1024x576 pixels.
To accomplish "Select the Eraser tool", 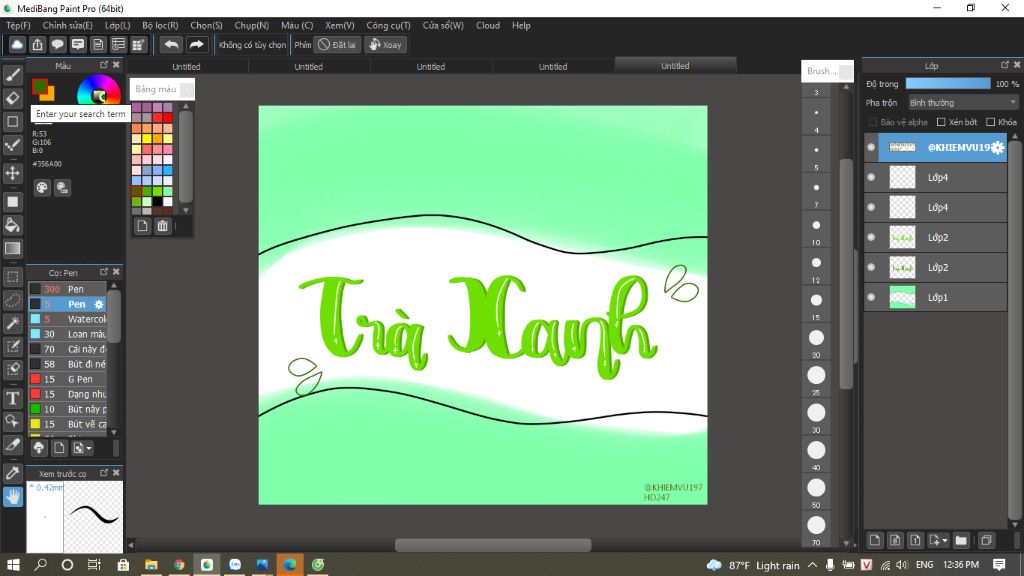I will [12, 98].
